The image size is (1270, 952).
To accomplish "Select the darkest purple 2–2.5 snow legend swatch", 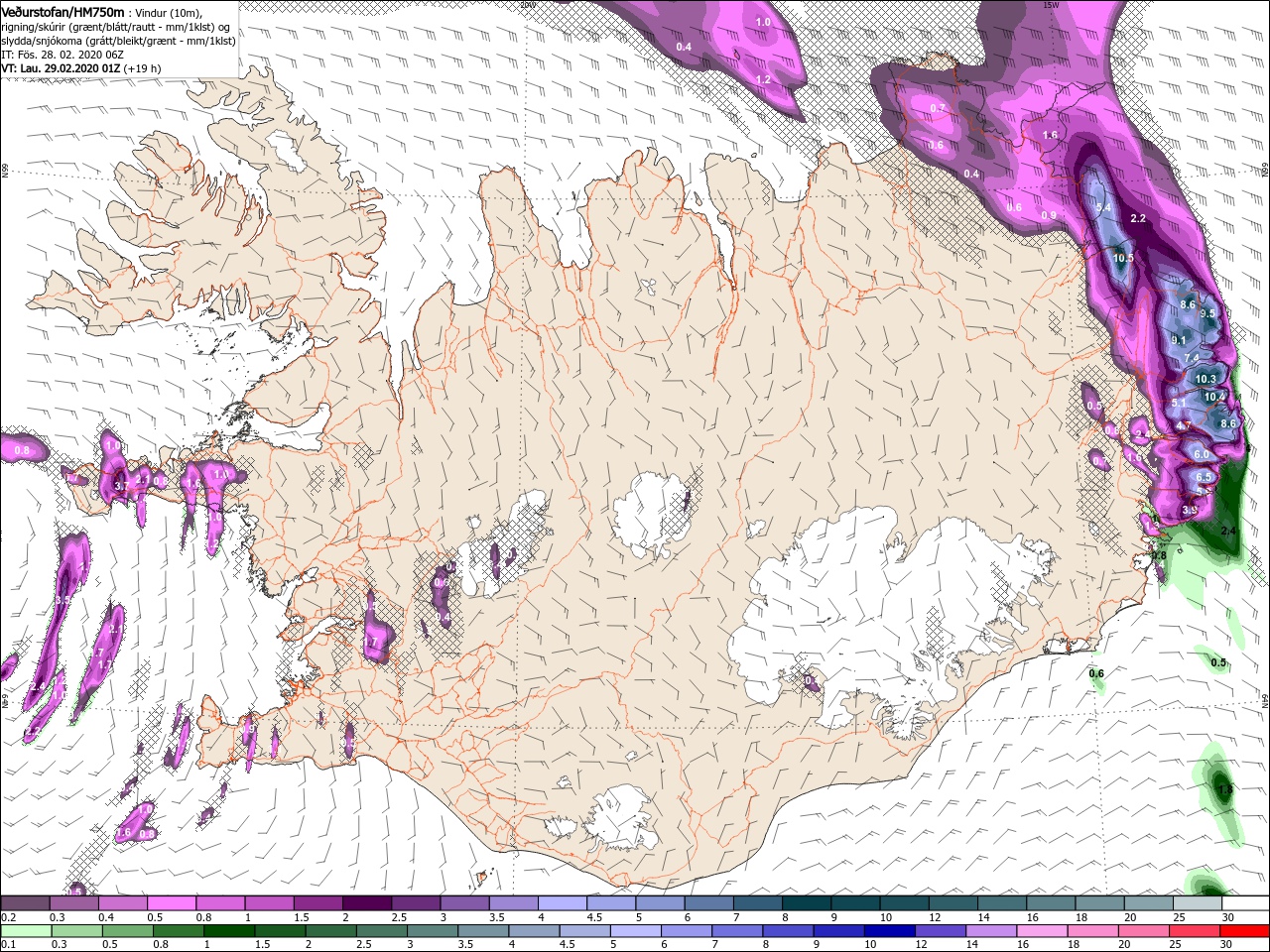I will click(366, 903).
